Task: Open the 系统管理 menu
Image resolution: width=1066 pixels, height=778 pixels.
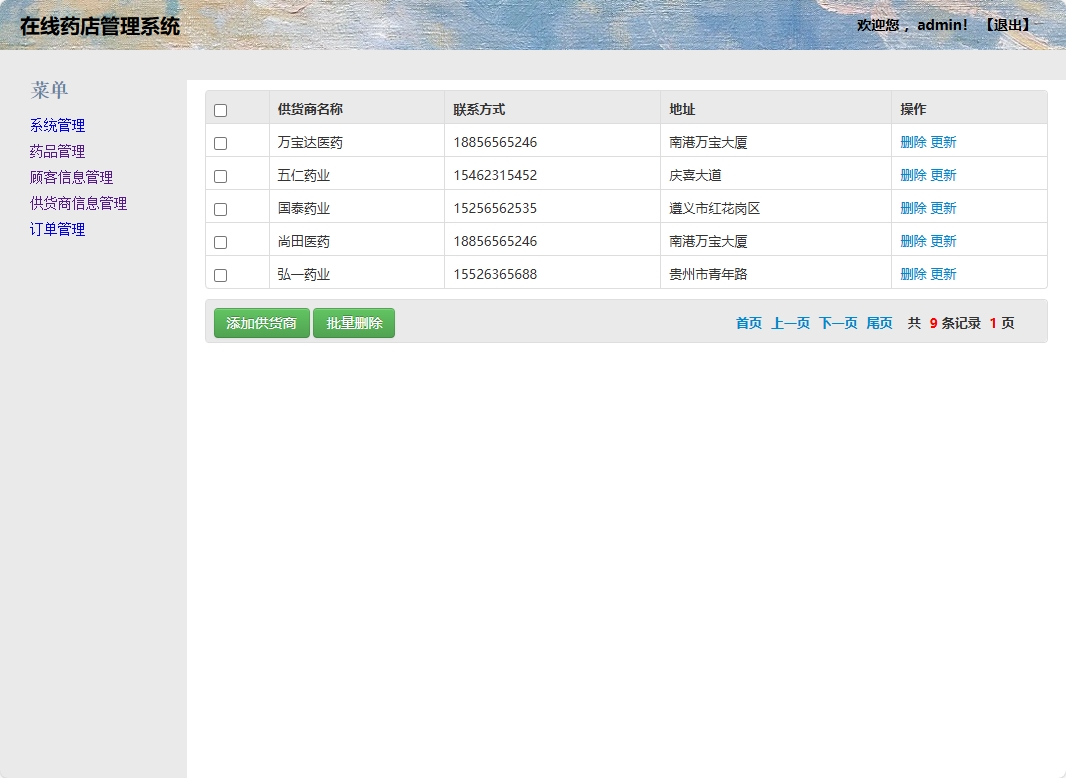Action: tap(56, 125)
